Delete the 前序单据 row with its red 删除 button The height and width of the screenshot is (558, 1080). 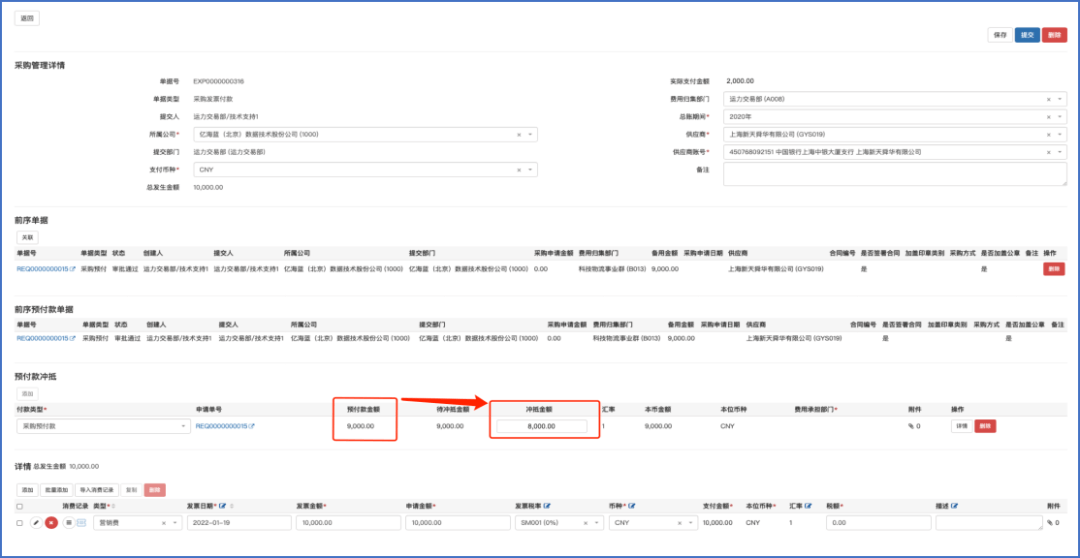coord(1054,269)
